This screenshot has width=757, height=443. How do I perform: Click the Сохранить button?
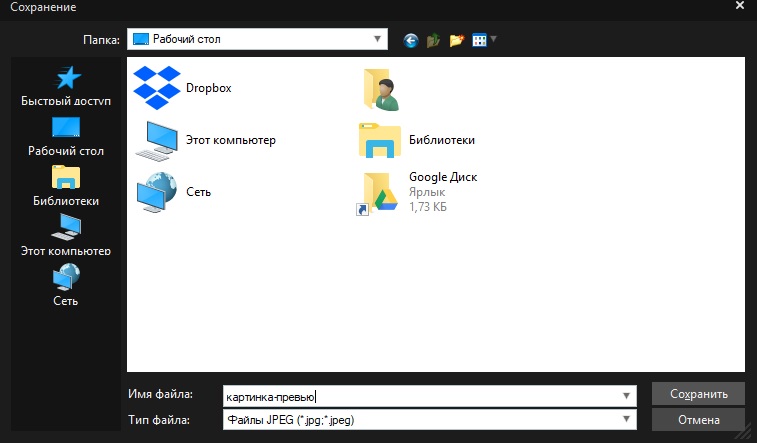click(699, 394)
